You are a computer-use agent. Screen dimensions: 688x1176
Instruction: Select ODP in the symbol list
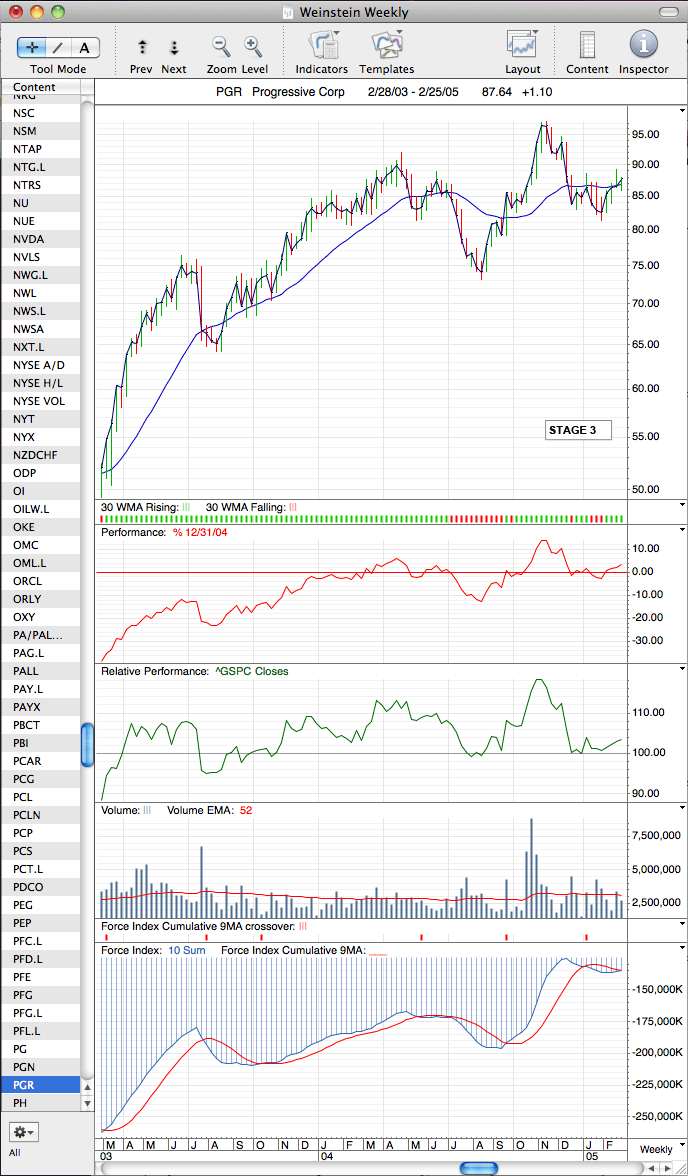pos(41,473)
